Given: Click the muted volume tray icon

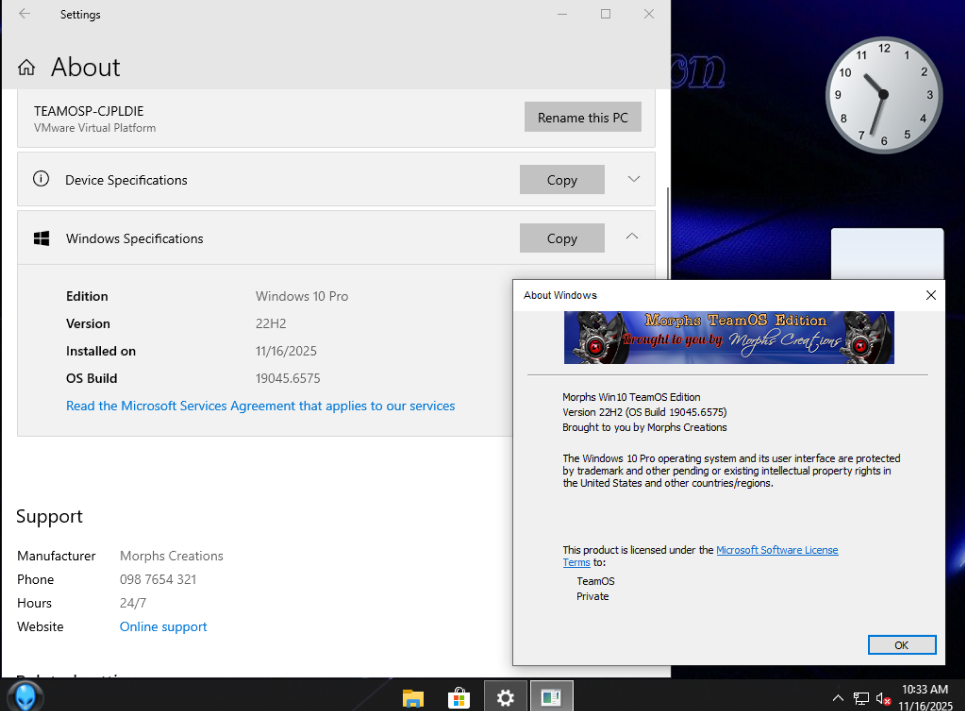Looking at the screenshot, I should point(883,698).
